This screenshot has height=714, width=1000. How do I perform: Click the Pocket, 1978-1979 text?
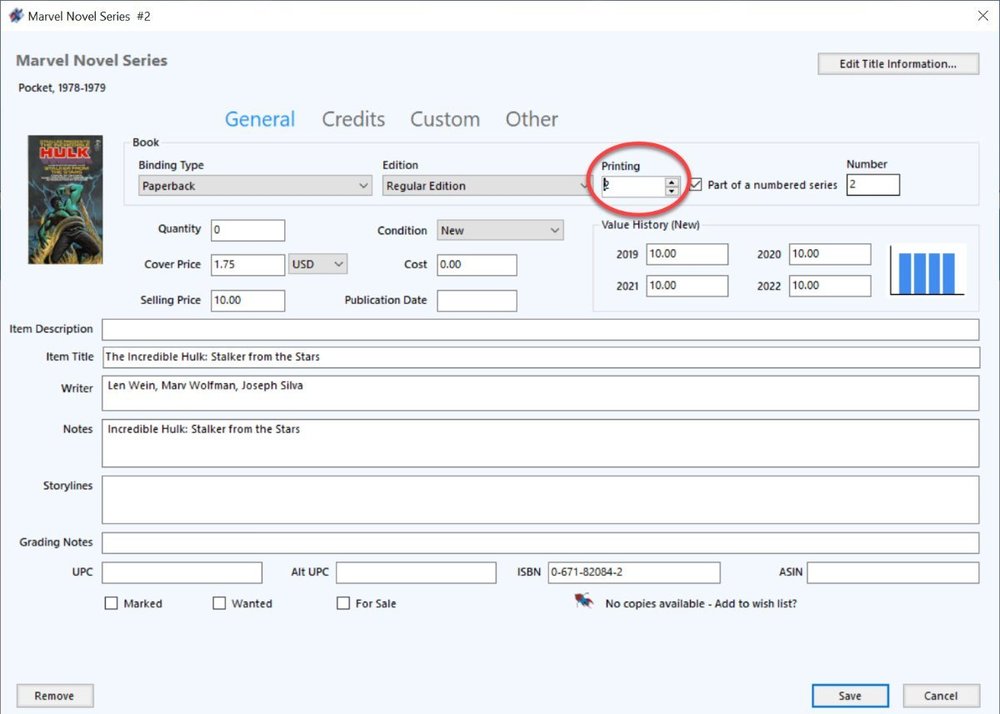tap(62, 88)
